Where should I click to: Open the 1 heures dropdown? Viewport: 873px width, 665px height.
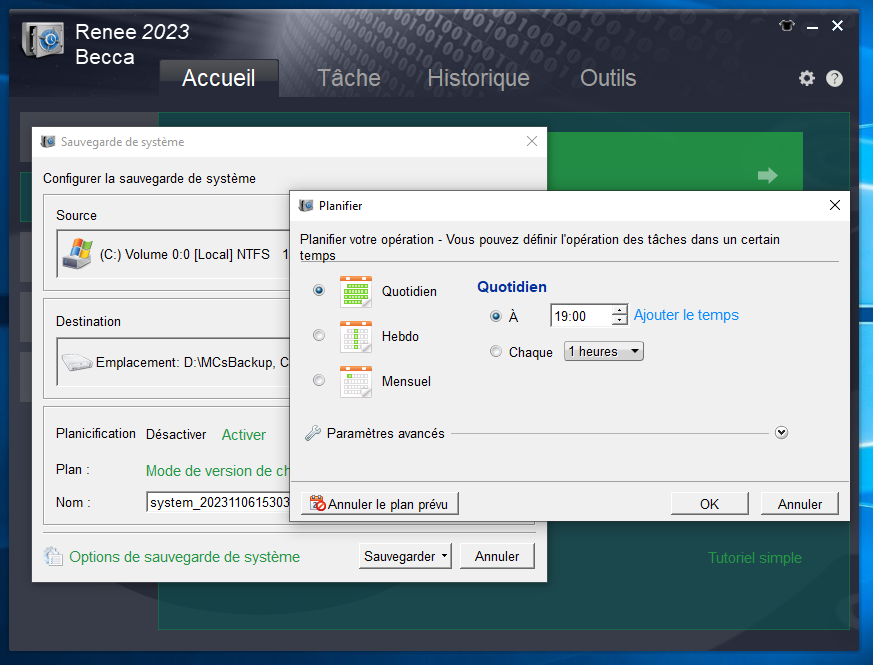[603, 351]
